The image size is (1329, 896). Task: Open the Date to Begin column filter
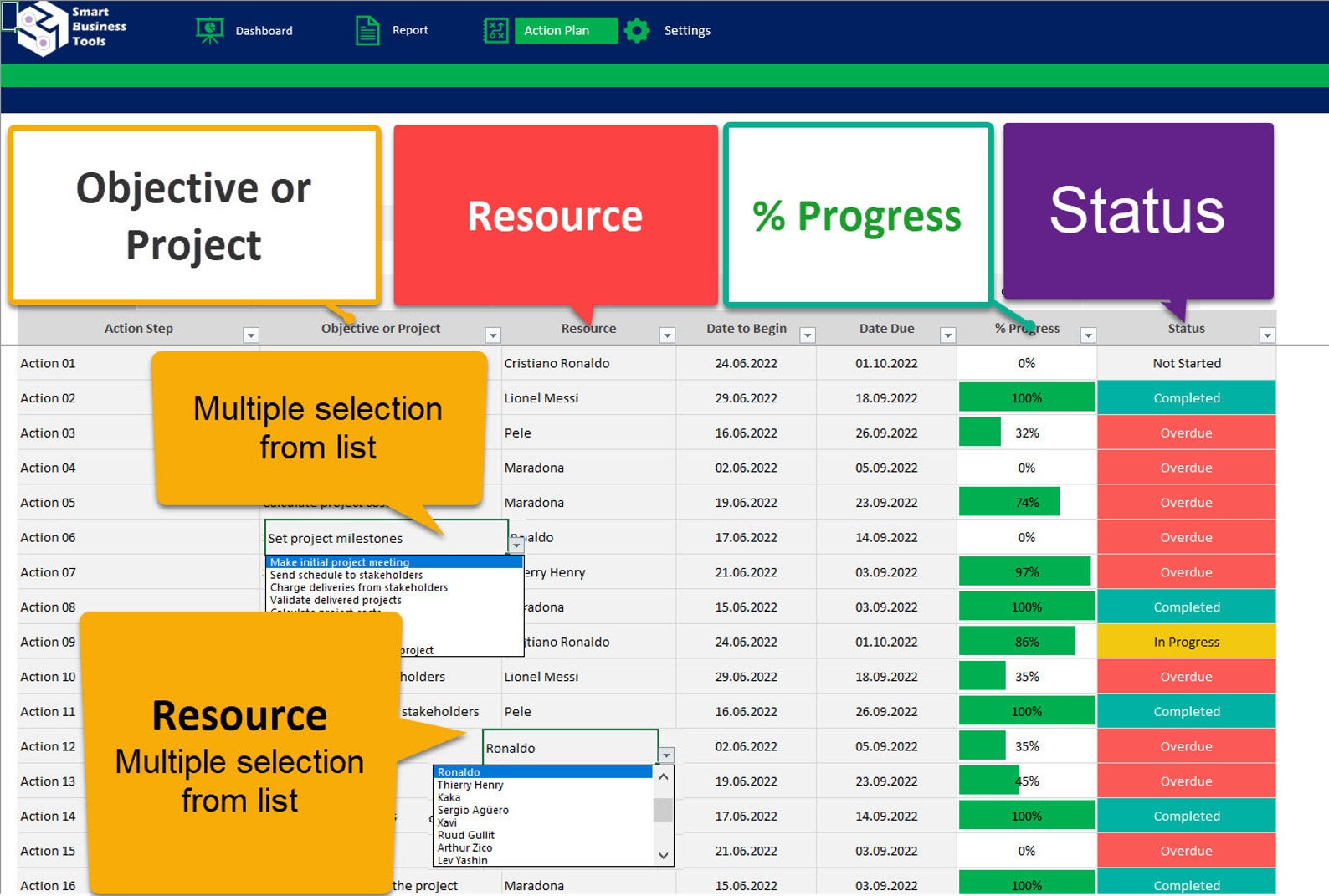(x=808, y=335)
